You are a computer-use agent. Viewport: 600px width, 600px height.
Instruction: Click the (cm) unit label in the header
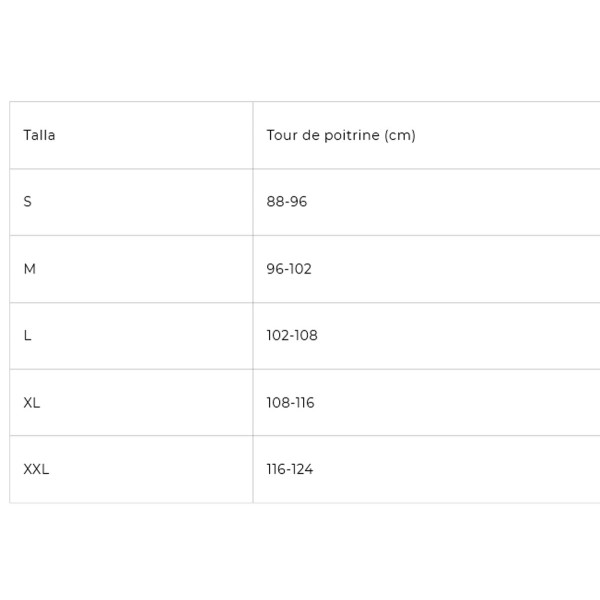400,135
